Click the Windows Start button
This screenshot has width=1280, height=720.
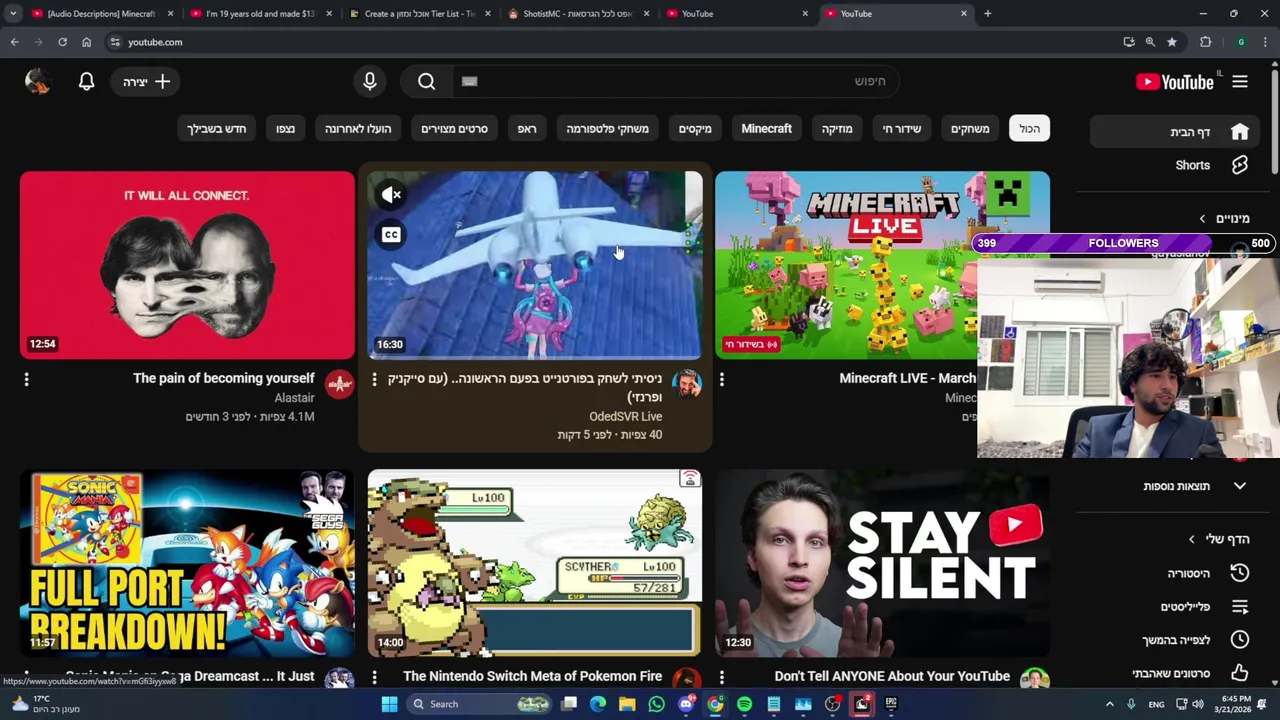pyautogui.click(x=389, y=704)
